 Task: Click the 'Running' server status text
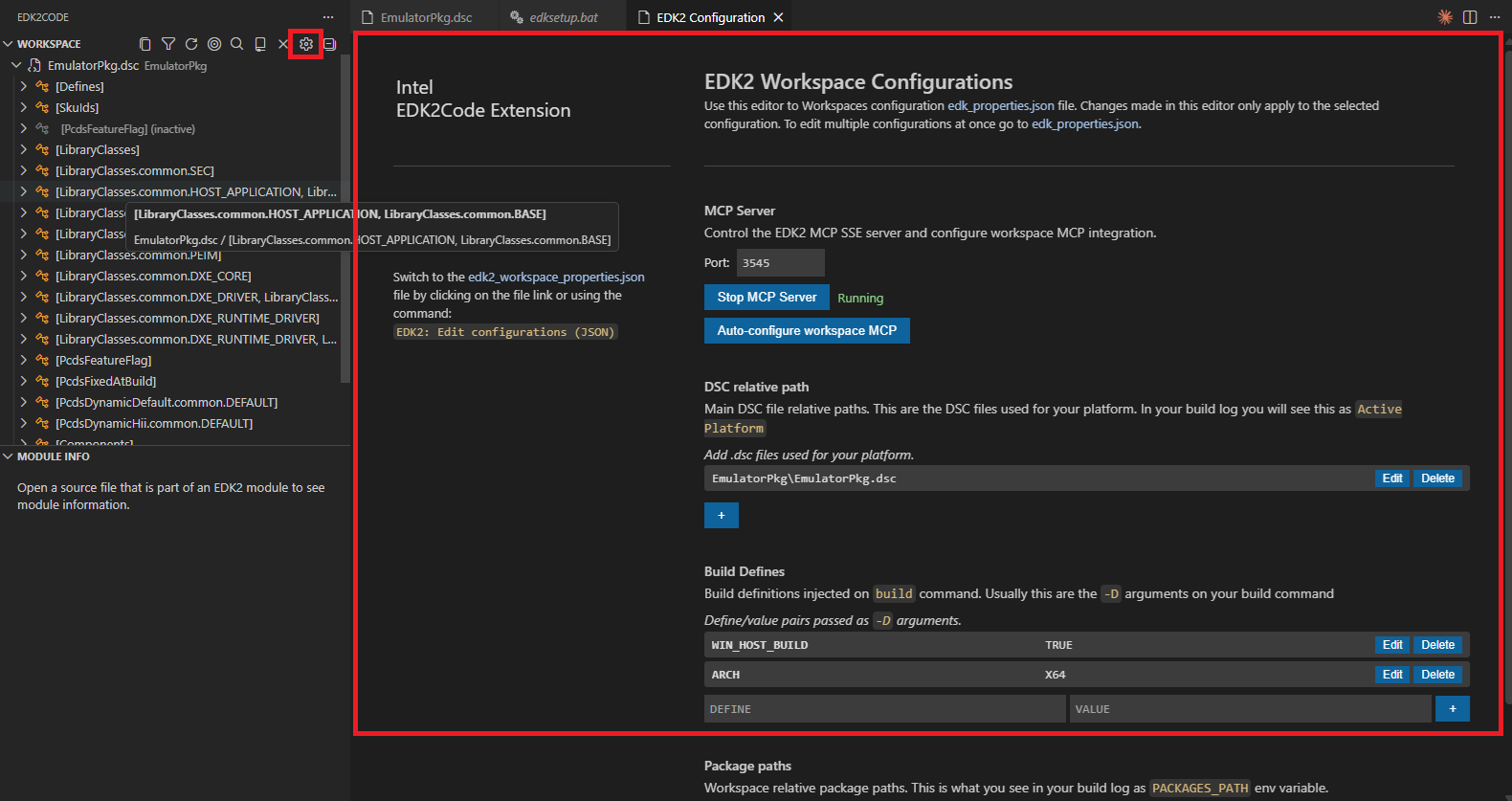point(860,298)
